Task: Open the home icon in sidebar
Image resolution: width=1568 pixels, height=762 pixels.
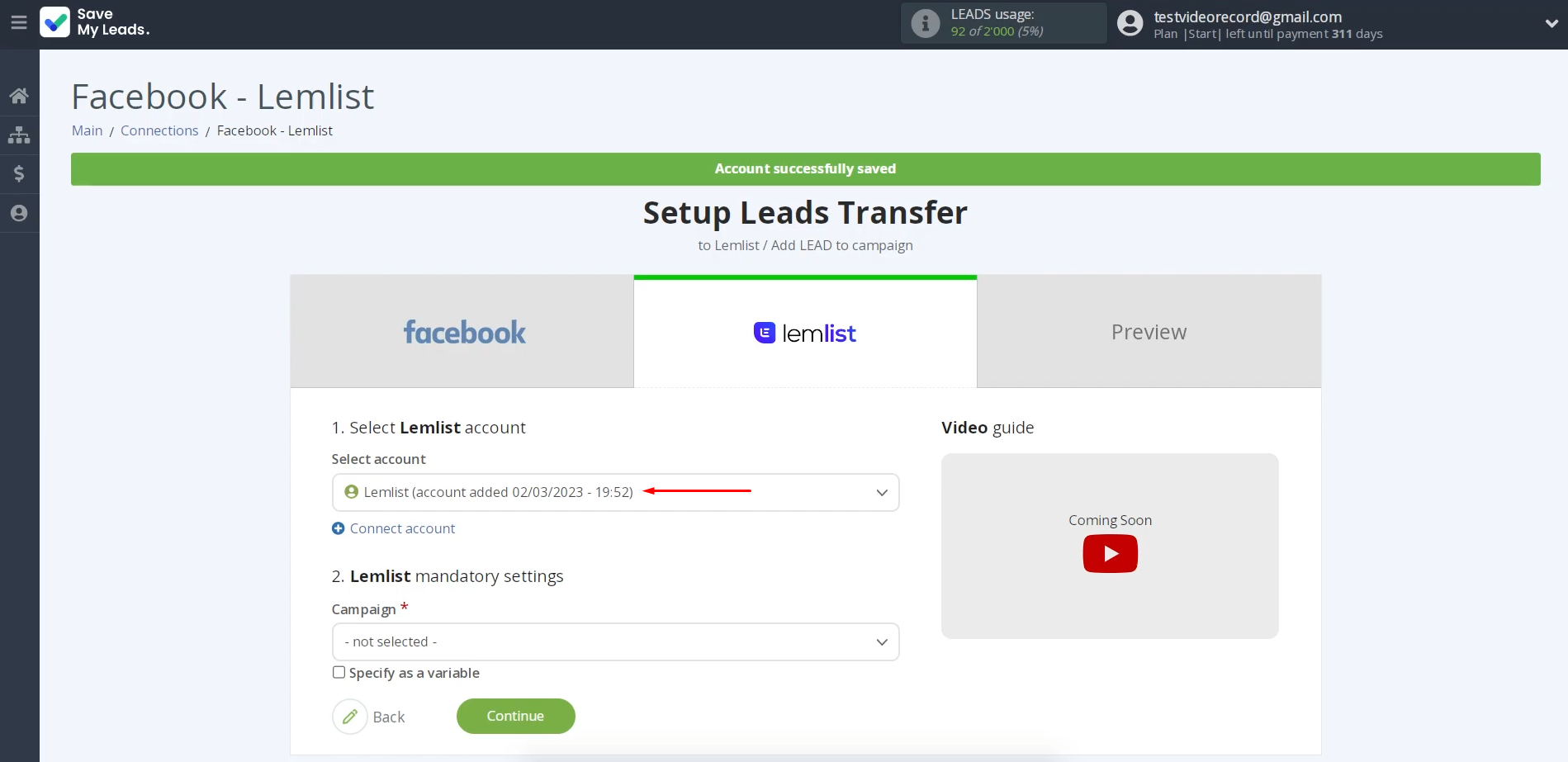Action: tap(19, 96)
